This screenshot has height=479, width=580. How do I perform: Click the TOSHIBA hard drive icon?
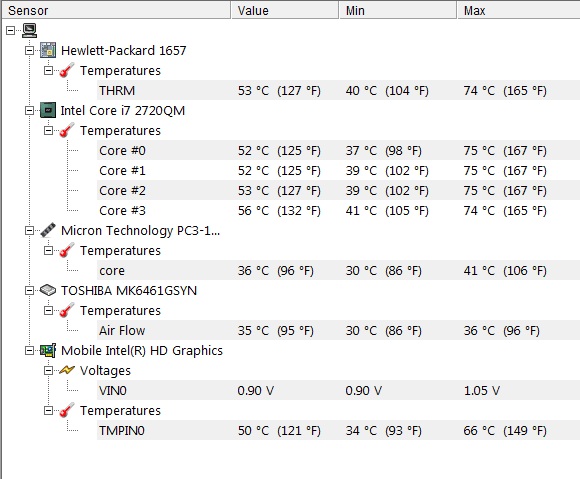[x=48, y=290]
